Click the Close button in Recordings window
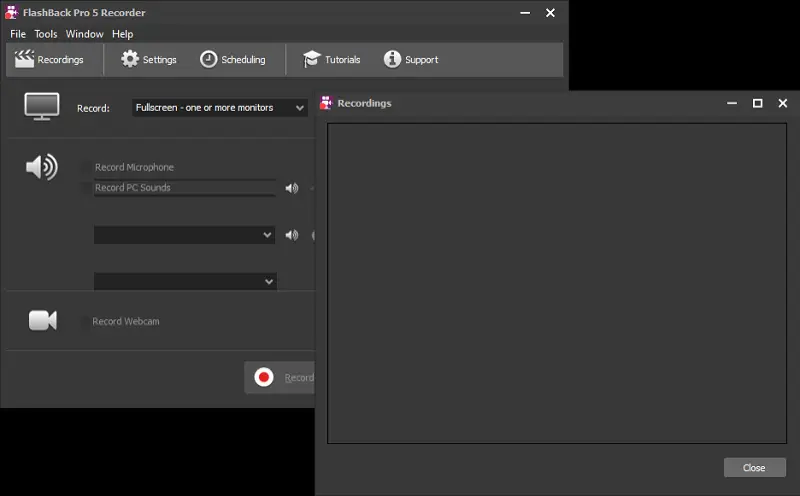The image size is (800, 496). click(755, 467)
